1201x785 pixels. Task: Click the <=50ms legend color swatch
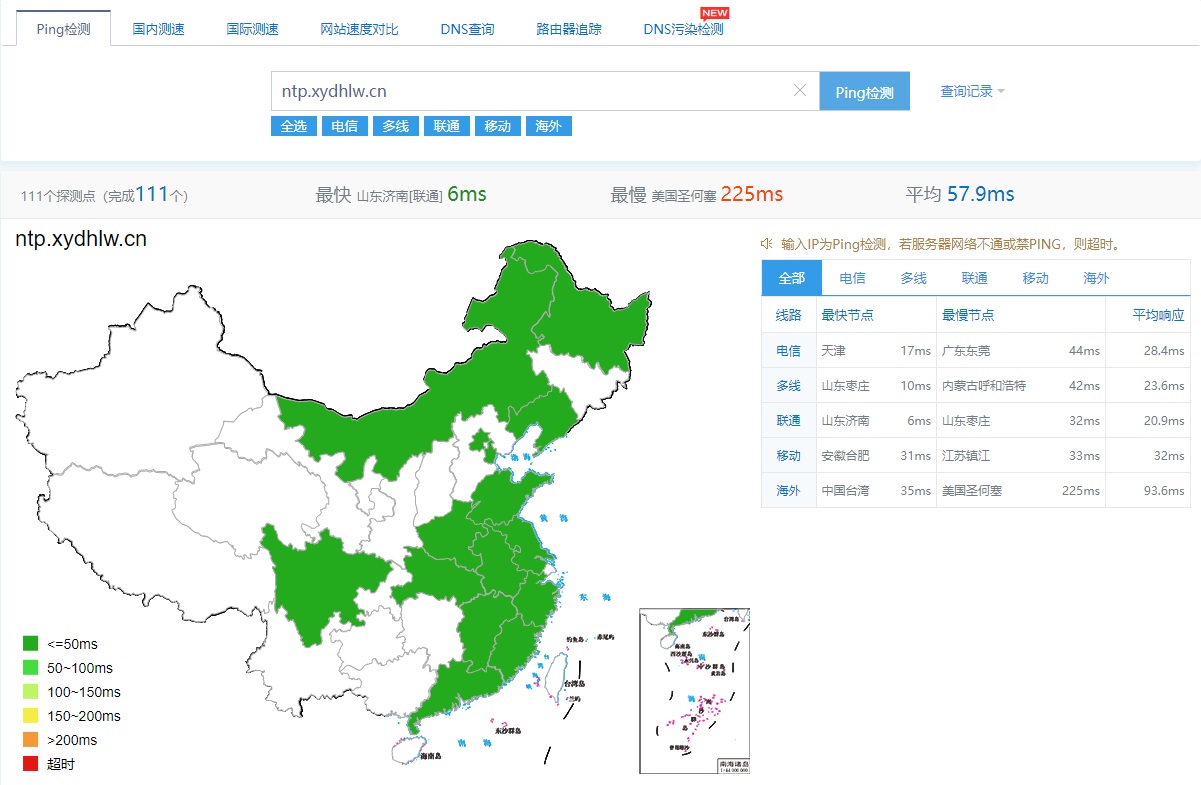pos(30,644)
